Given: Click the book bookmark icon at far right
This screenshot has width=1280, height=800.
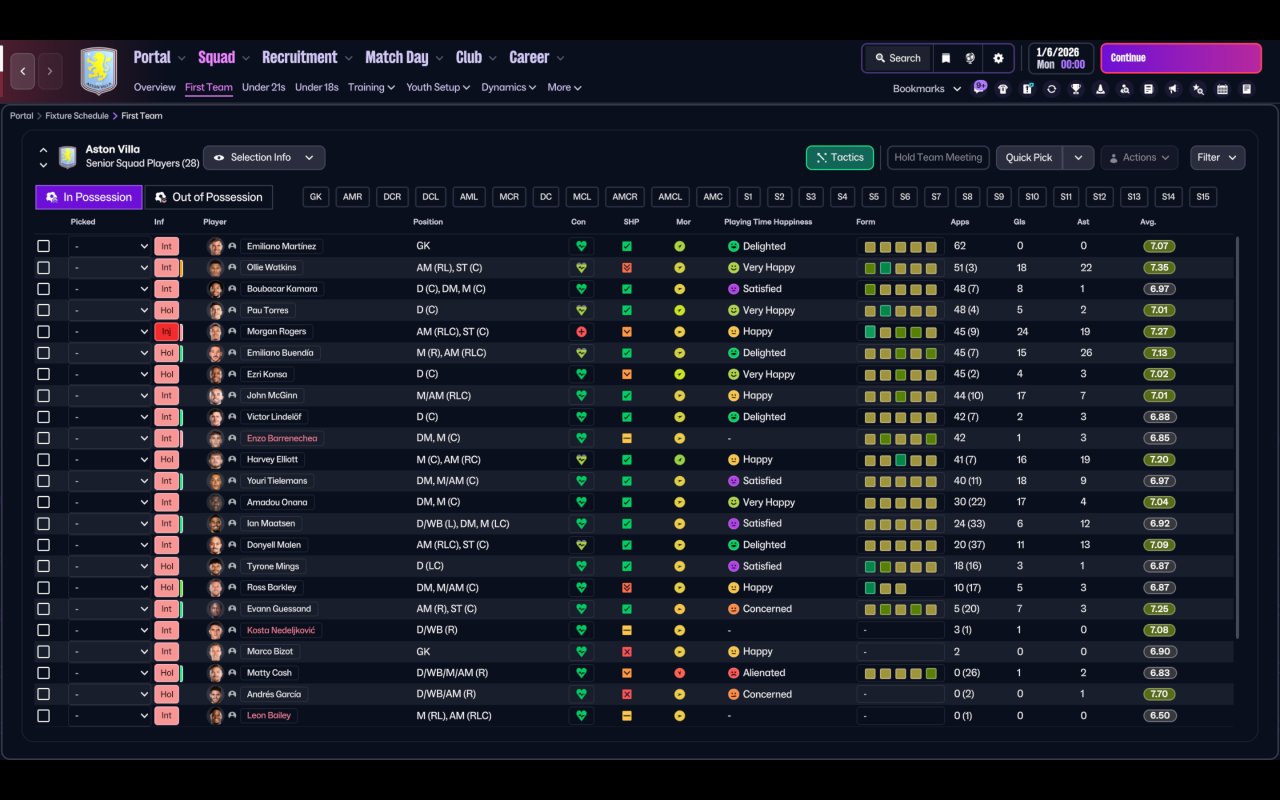Looking at the screenshot, I should pos(1247,89).
